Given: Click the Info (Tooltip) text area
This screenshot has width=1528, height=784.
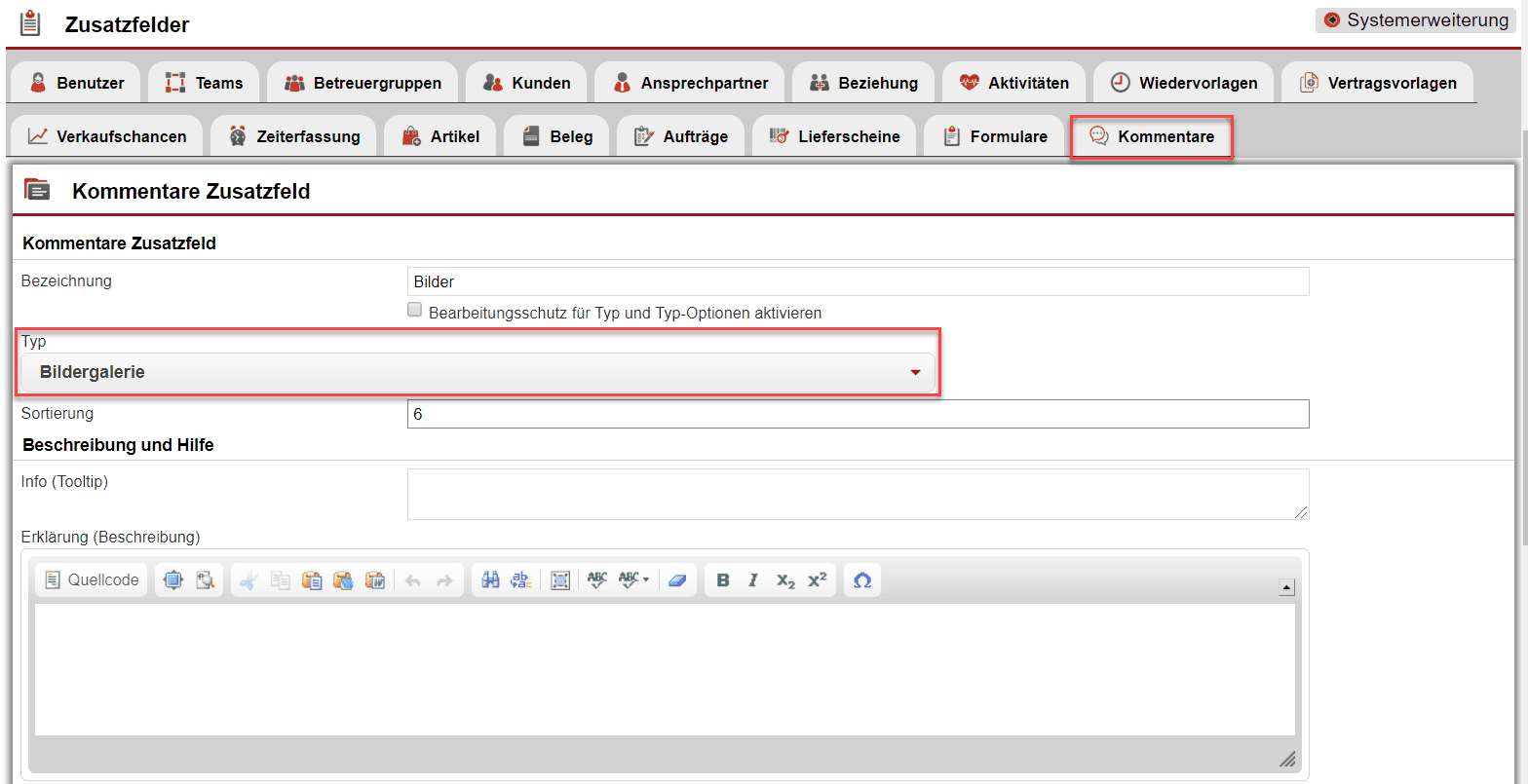Looking at the screenshot, I should (858, 494).
